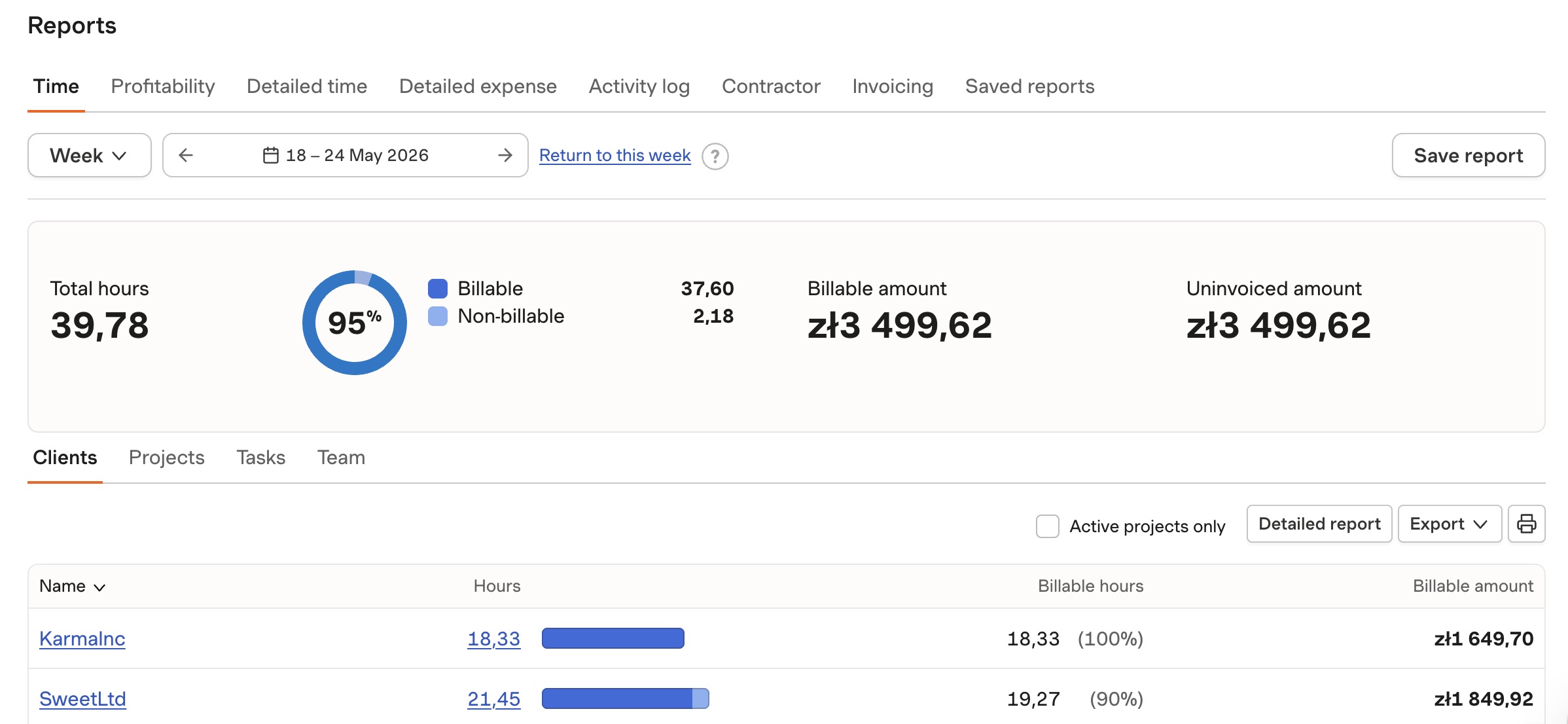Click the Billable hours value 37,60
The width and height of the screenshot is (1568, 724).
click(707, 289)
